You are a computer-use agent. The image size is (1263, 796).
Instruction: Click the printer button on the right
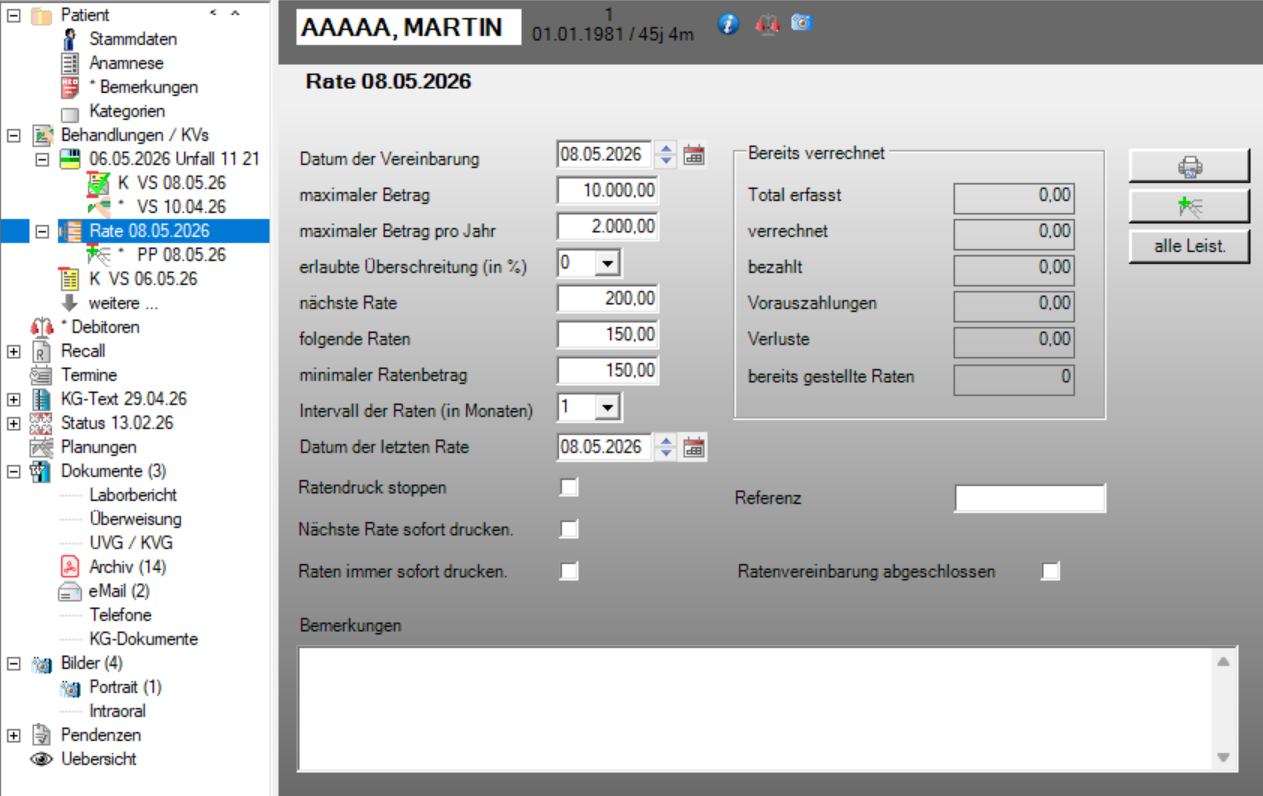click(x=1189, y=166)
